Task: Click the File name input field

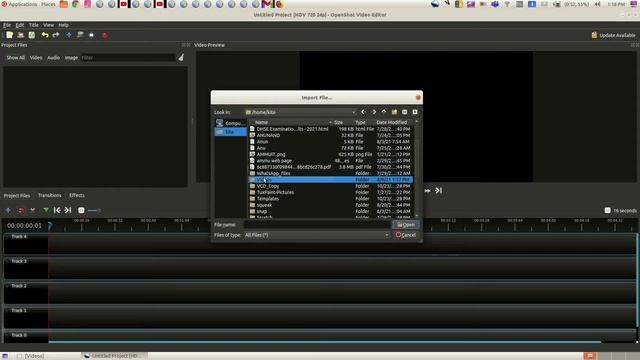Action: 317,224
